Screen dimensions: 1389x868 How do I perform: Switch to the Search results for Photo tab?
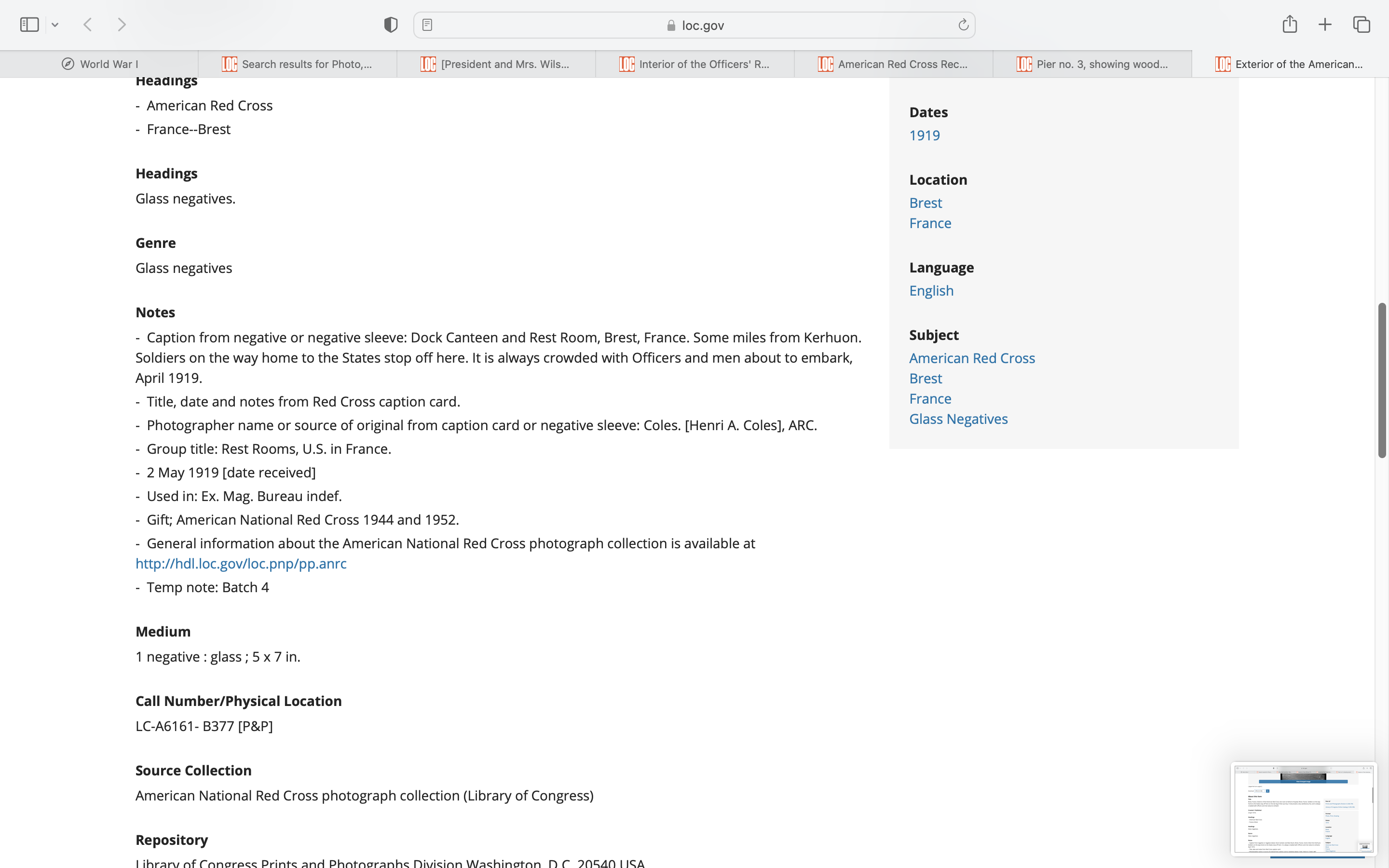(297, 64)
